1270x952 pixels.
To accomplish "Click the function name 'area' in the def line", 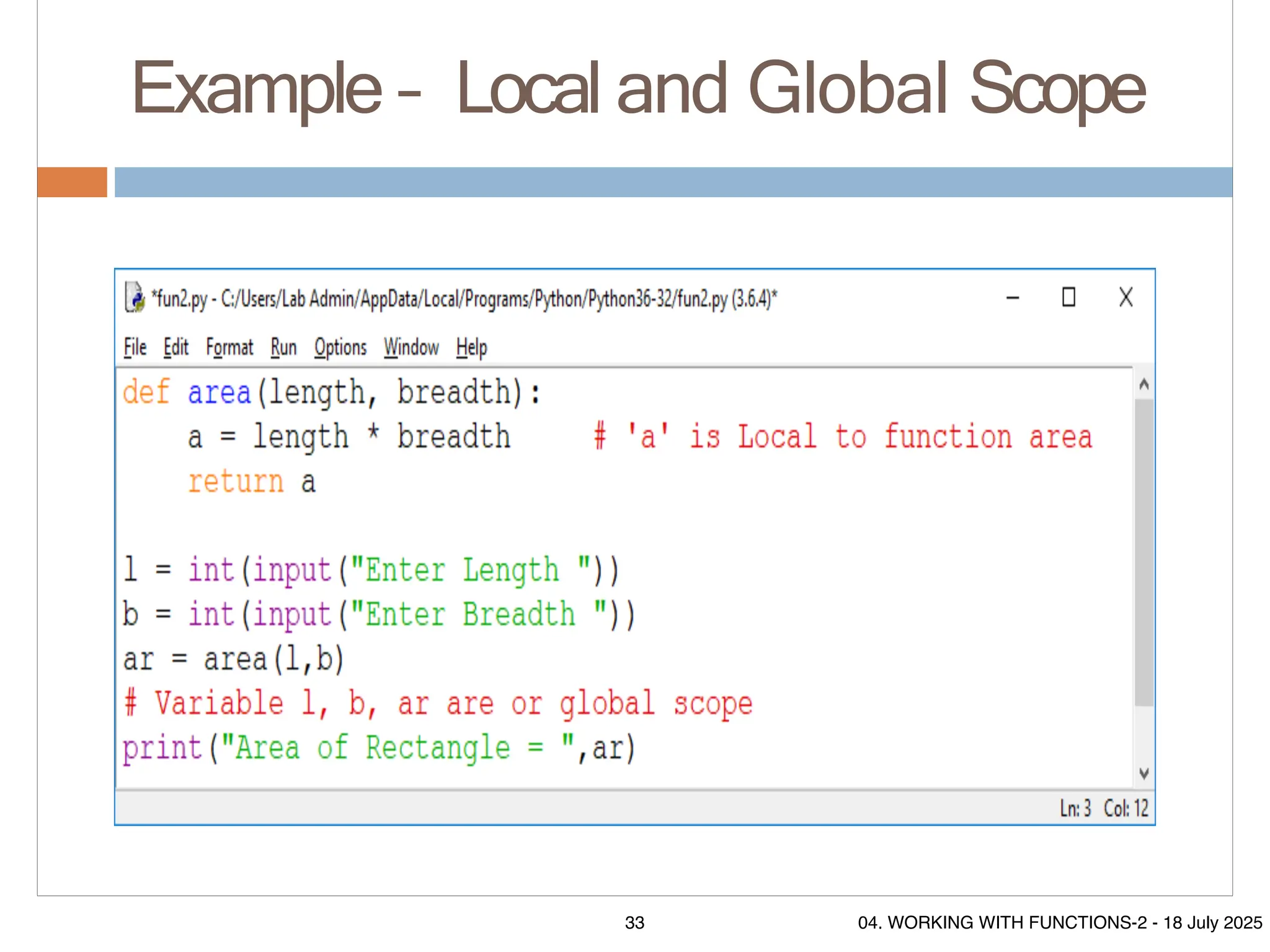I will click(219, 392).
